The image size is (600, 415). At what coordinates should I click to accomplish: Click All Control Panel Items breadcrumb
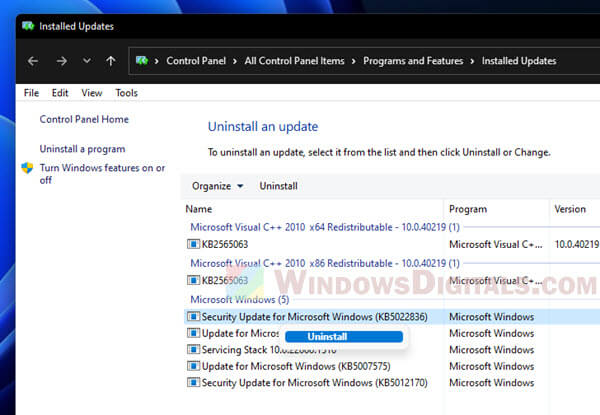294,61
